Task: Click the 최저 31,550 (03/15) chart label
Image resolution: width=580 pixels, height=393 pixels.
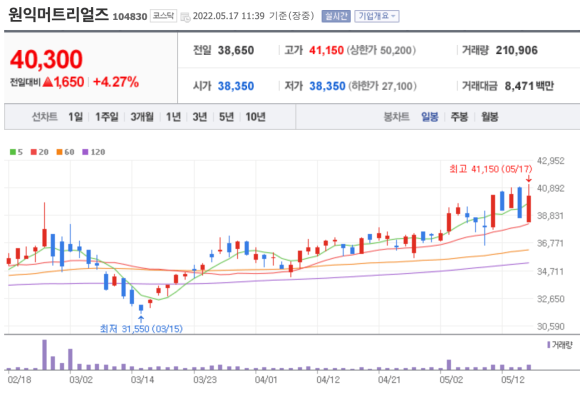Action: [x=141, y=329]
